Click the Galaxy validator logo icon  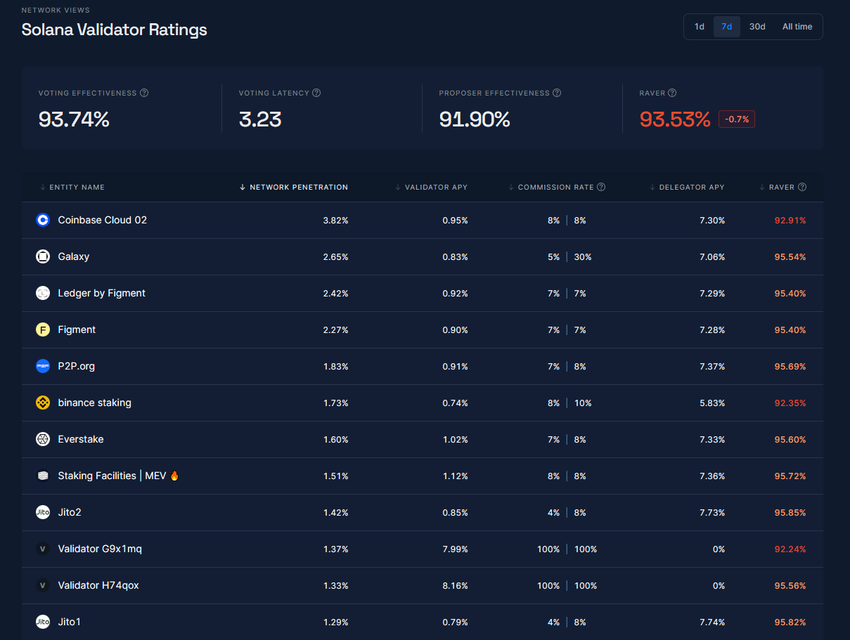tap(43, 256)
